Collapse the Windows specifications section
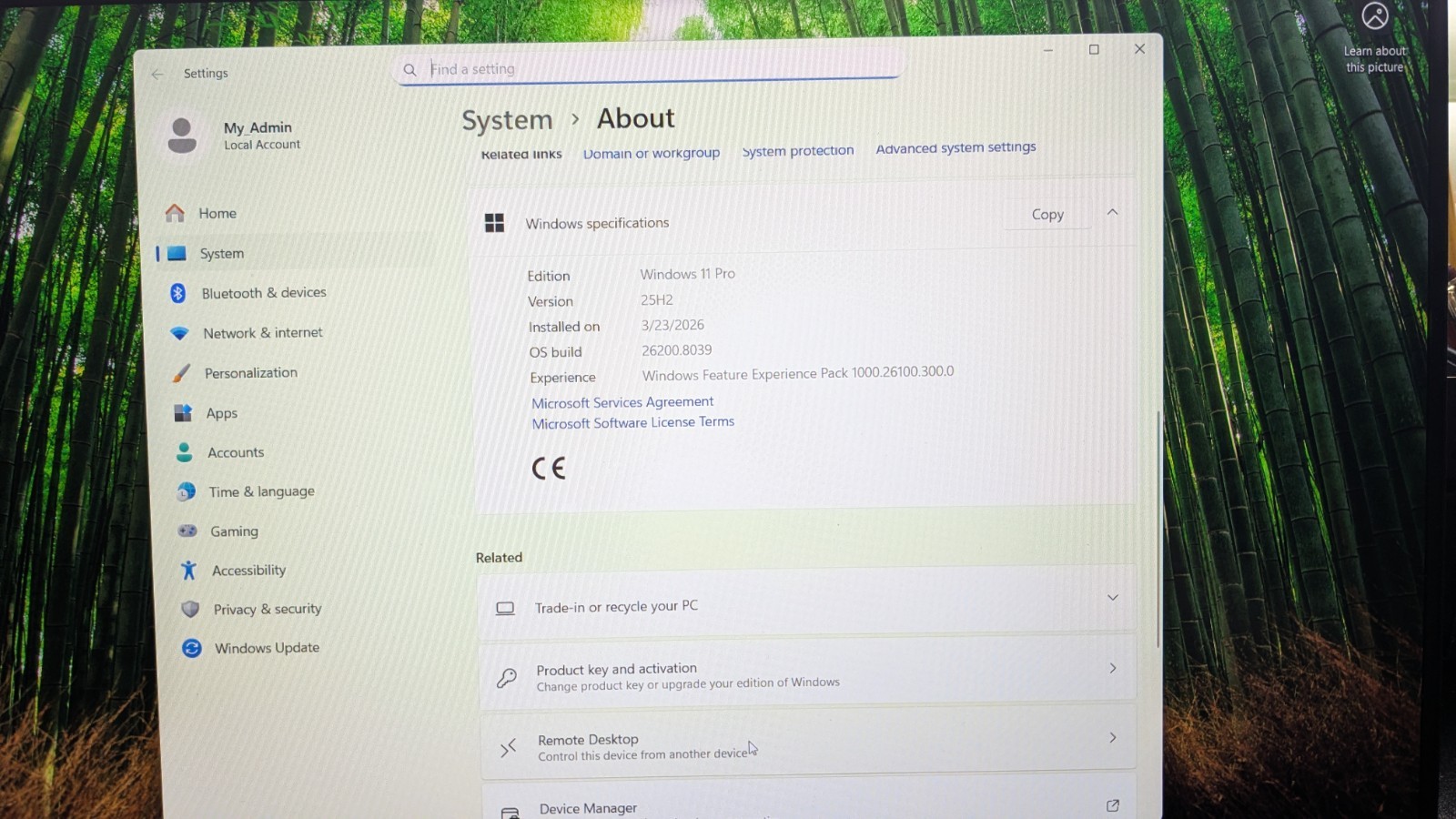Screen dimensions: 1456x819 1112,212
